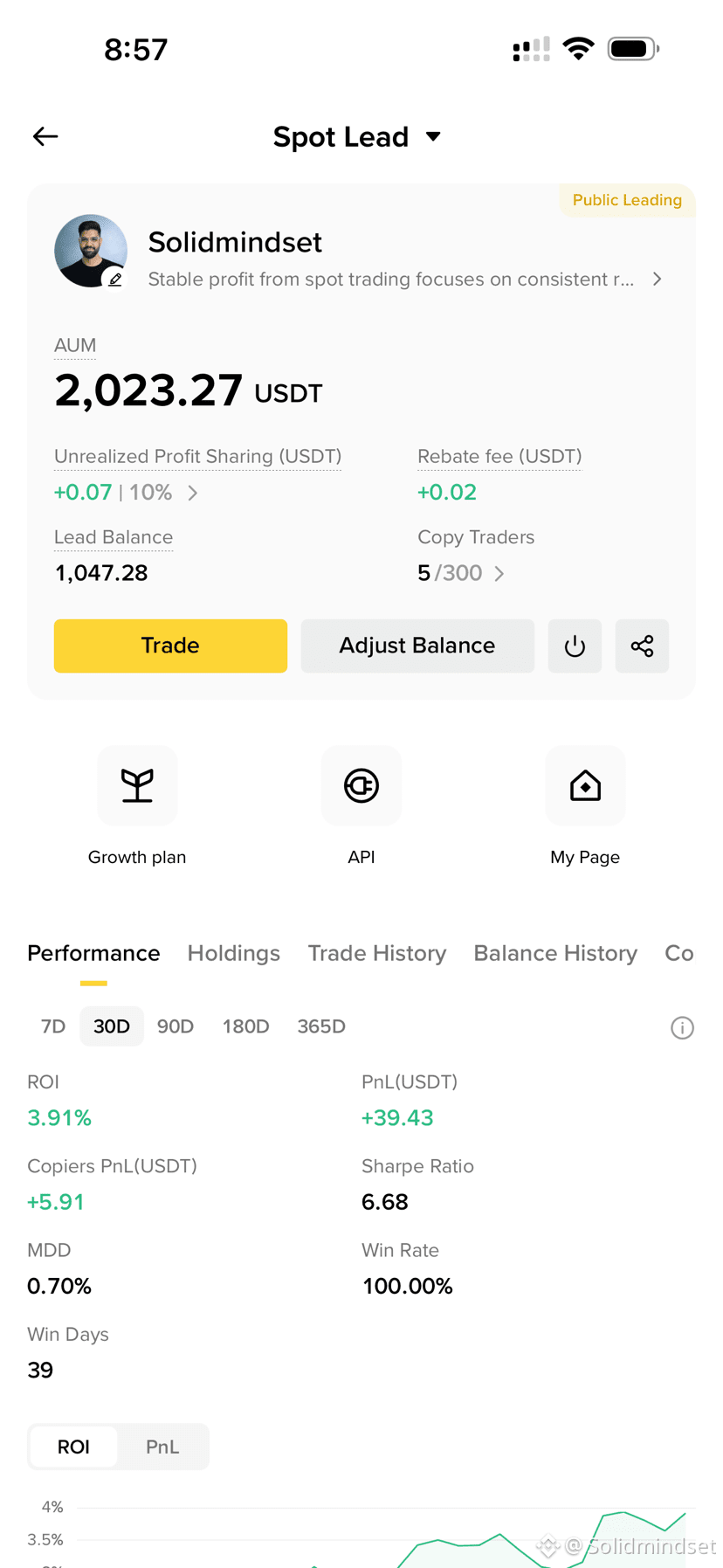Expand the trader description chevron

coord(658,279)
